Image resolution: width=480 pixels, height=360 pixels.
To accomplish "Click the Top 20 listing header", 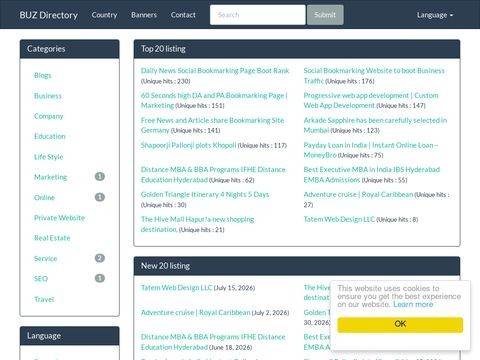I will tap(297, 49).
